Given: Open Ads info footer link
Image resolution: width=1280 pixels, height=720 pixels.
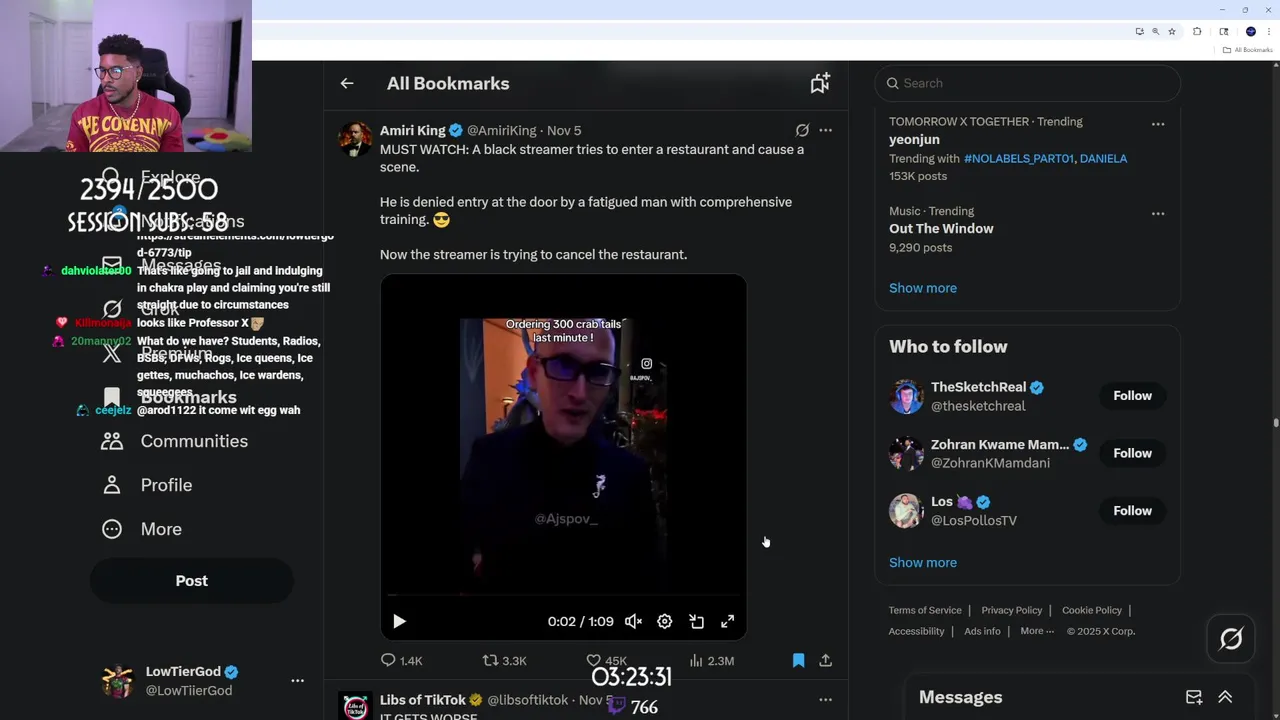Looking at the screenshot, I should tap(982, 631).
